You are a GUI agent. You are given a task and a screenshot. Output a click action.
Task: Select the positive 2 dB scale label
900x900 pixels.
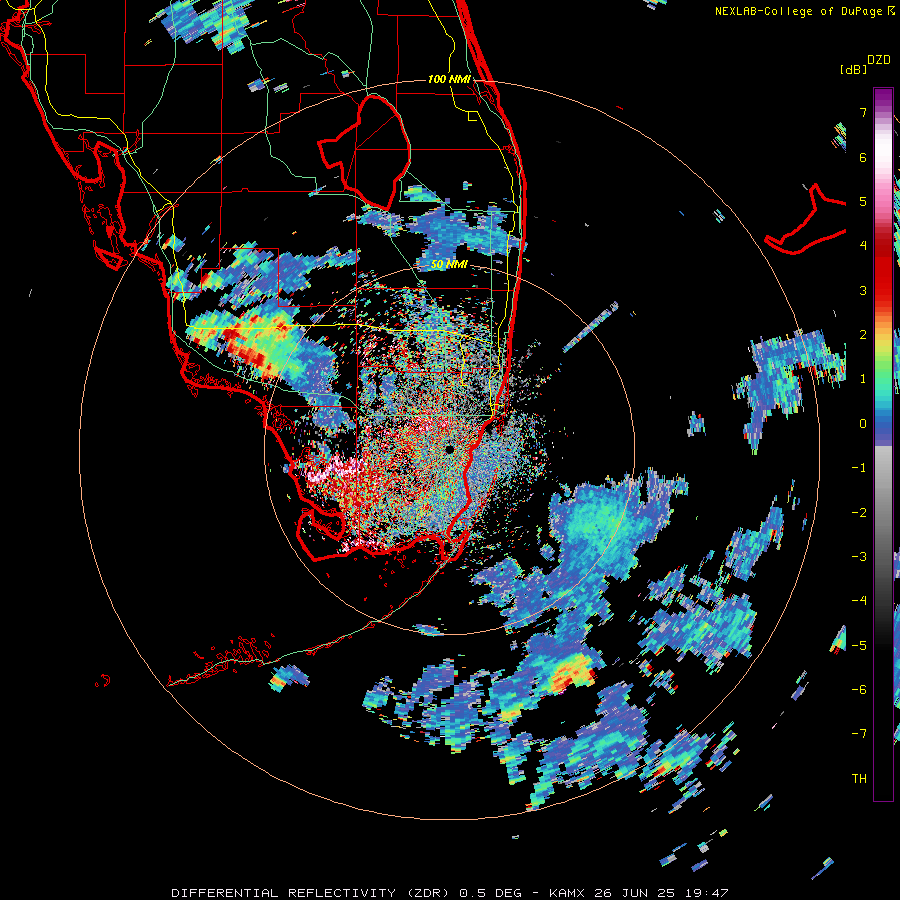[x=863, y=335]
